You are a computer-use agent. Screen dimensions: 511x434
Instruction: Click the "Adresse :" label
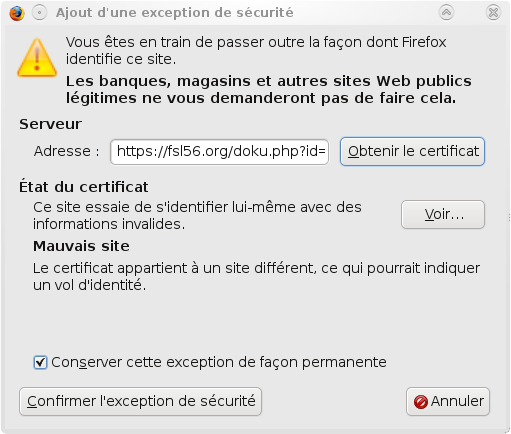pyautogui.click(x=67, y=151)
